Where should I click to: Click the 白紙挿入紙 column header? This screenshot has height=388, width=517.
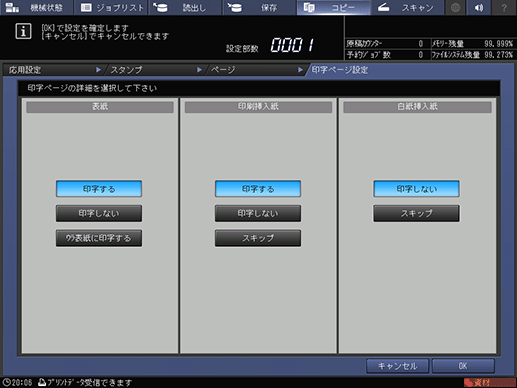click(x=417, y=107)
